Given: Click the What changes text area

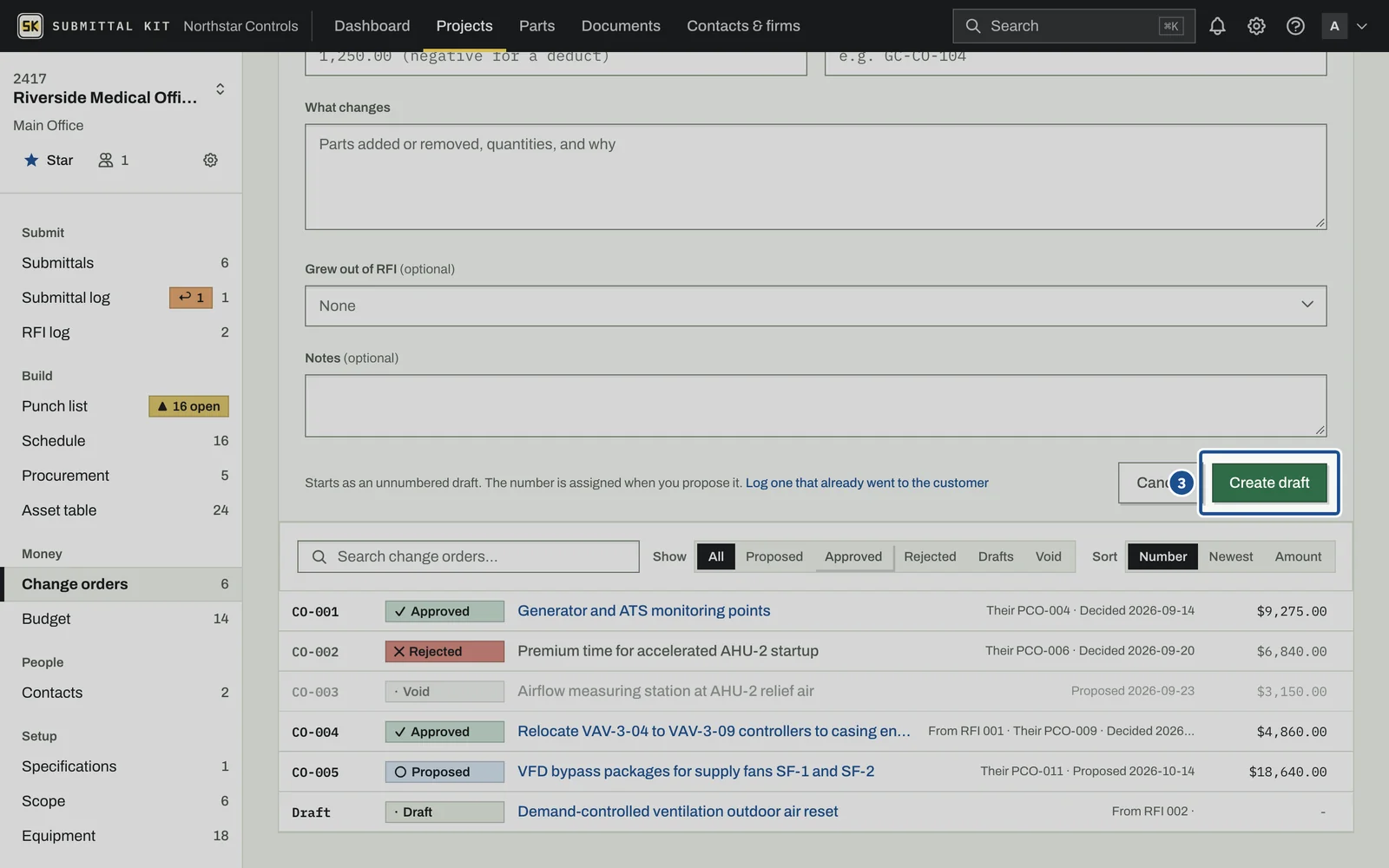Looking at the screenshot, I should click(x=815, y=177).
